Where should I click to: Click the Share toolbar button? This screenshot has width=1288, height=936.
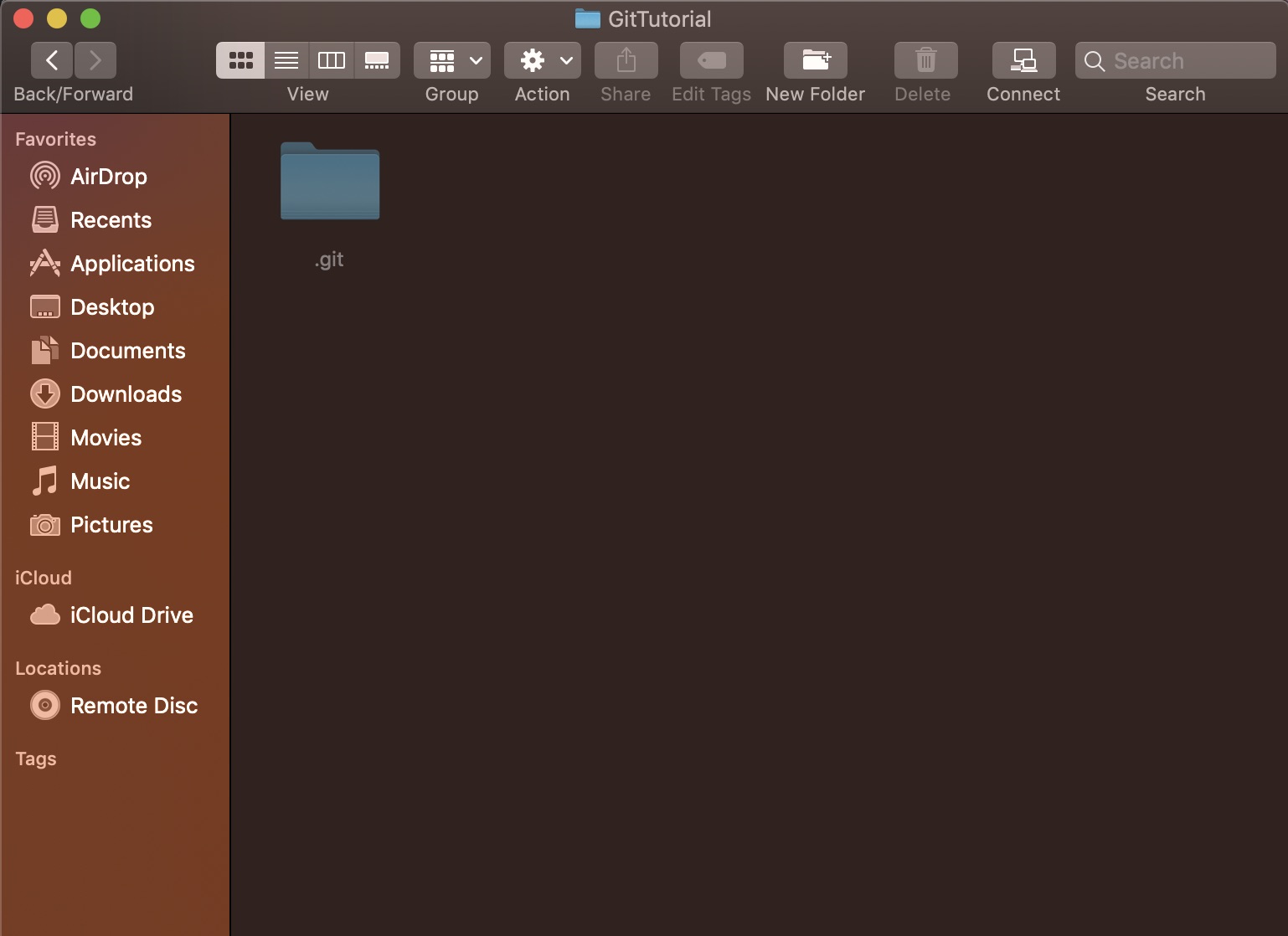(626, 60)
